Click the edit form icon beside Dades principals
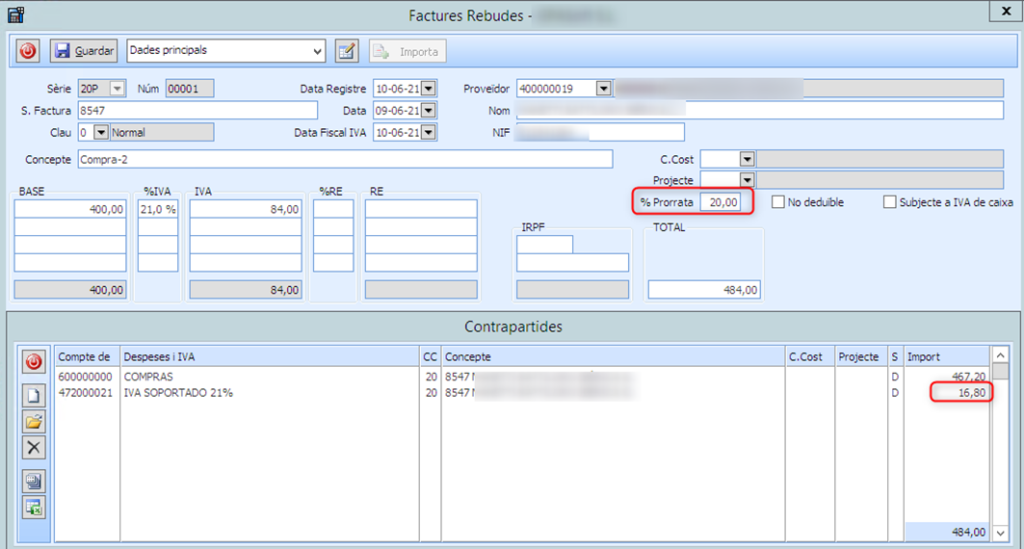 pyautogui.click(x=346, y=51)
